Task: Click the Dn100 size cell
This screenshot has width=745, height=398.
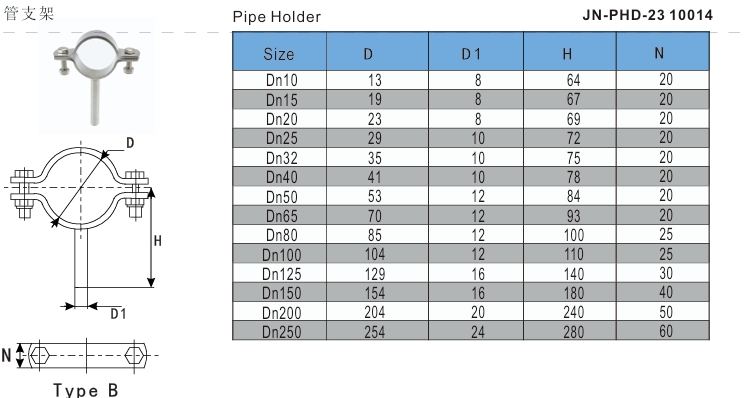Action: coord(279,254)
